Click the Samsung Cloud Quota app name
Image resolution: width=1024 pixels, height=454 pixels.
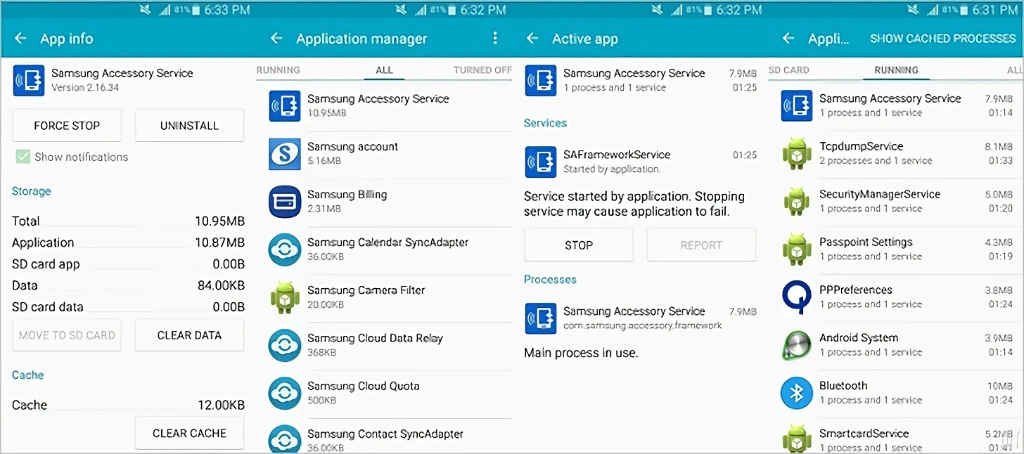point(363,386)
